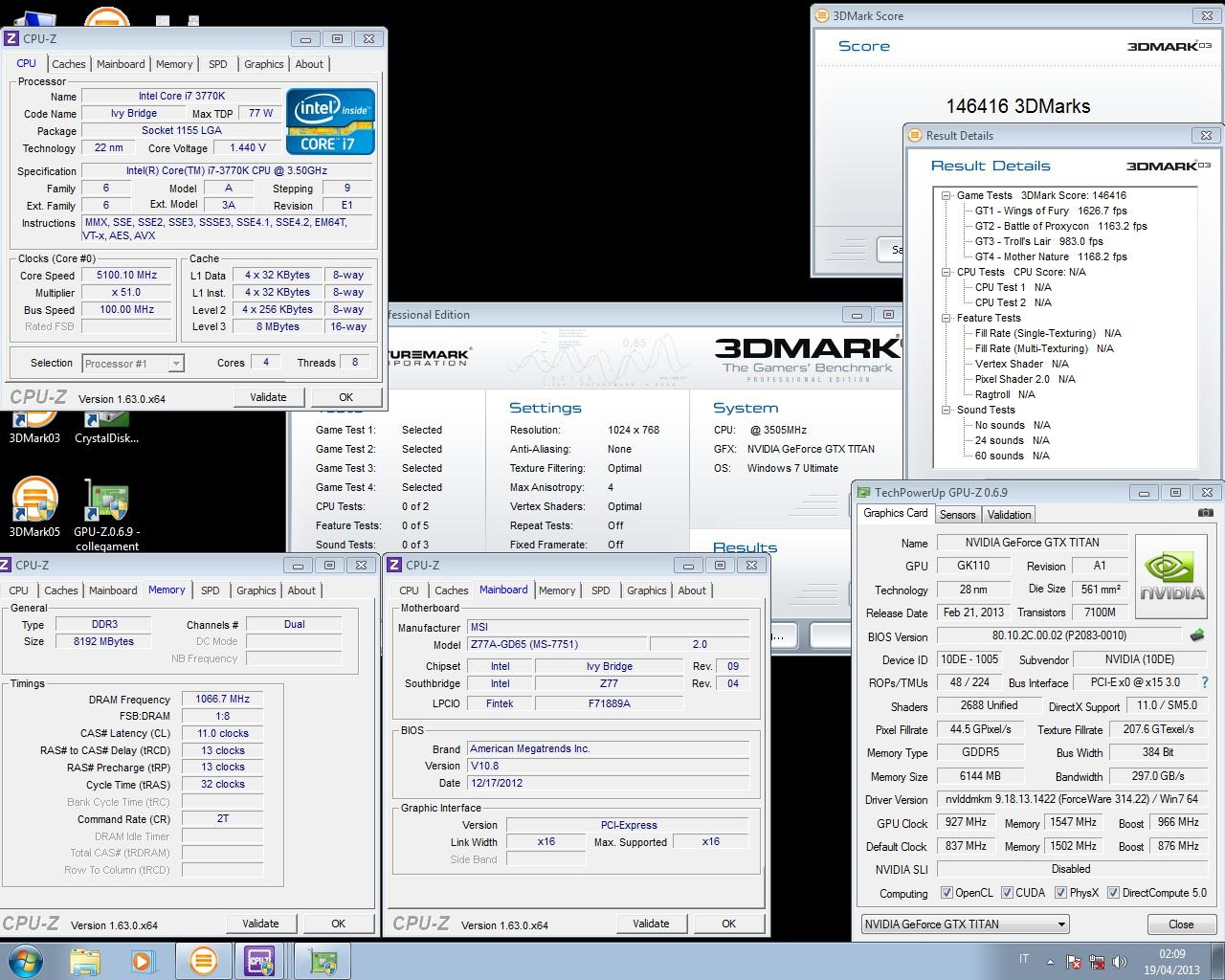1225x980 pixels.
Task: Click Validate in the Memory CPU-Z window
Action: point(260,924)
